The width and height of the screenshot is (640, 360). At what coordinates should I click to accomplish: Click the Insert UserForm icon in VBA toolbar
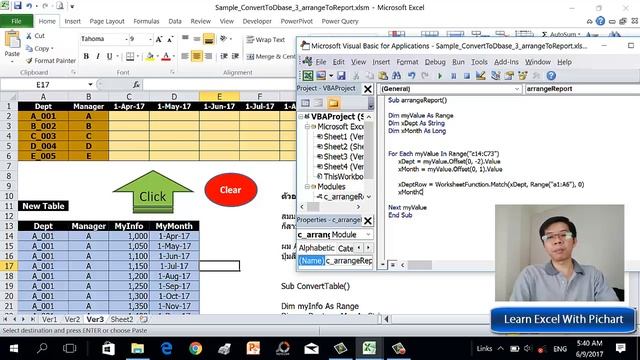[321, 76]
